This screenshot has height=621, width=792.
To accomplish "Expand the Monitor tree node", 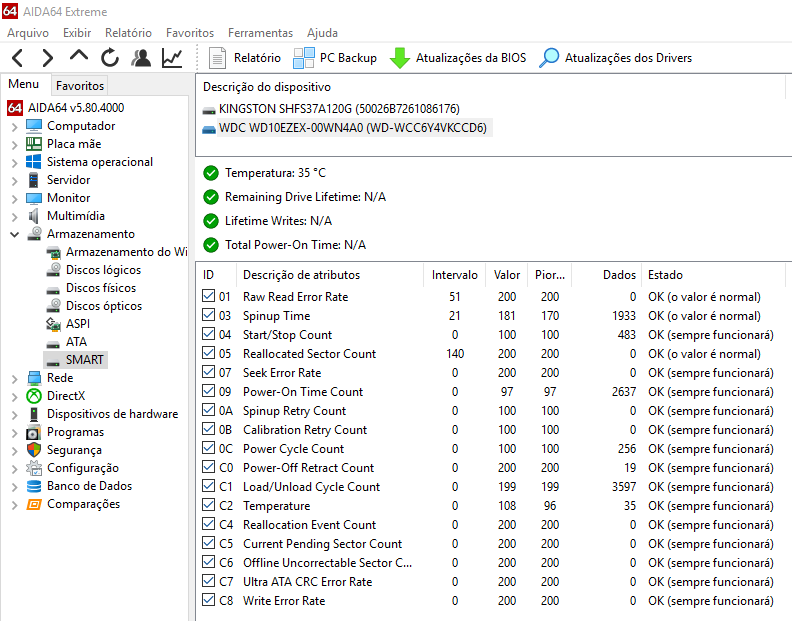I will pyautogui.click(x=15, y=199).
